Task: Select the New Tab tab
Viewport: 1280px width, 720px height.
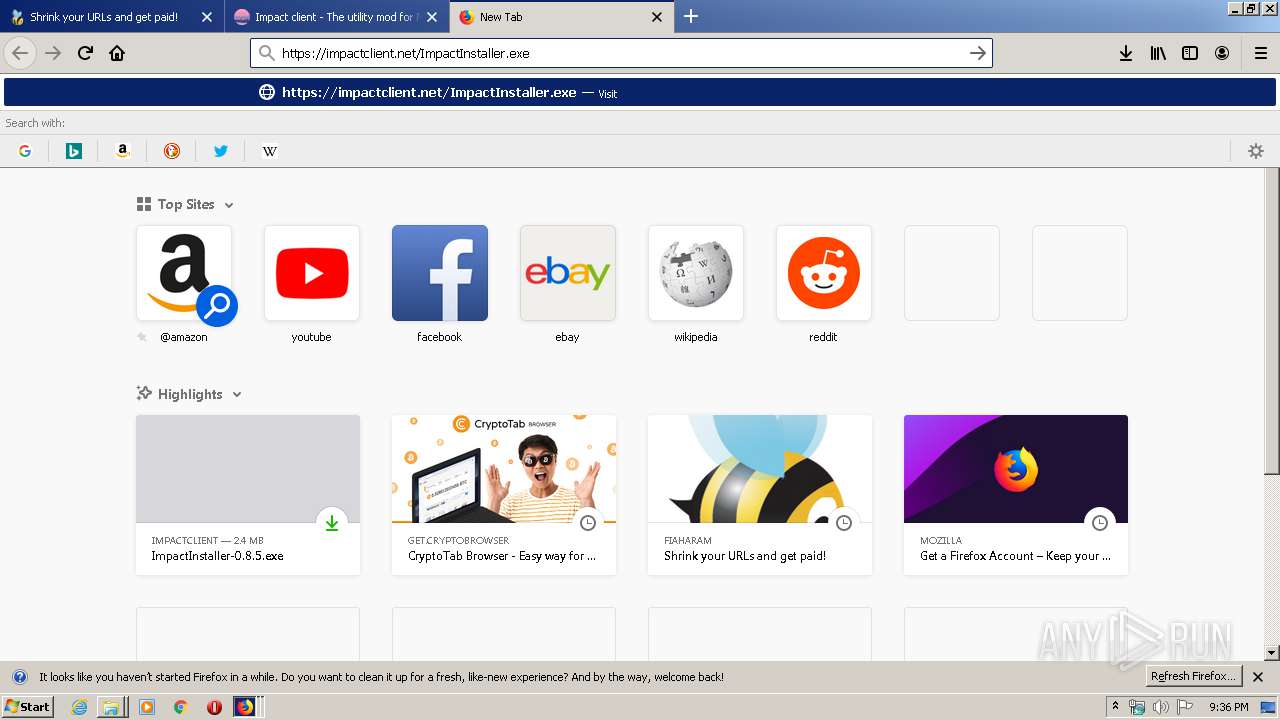Action: coord(560,17)
